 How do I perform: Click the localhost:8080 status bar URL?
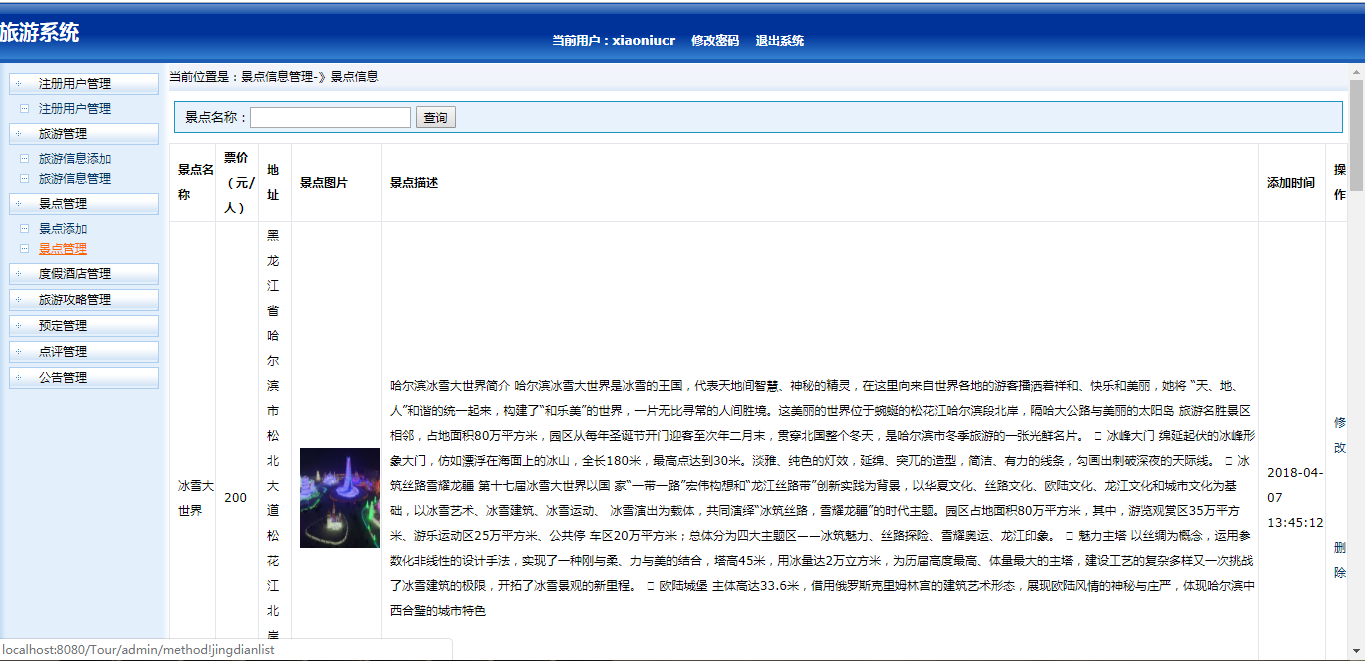(x=139, y=650)
